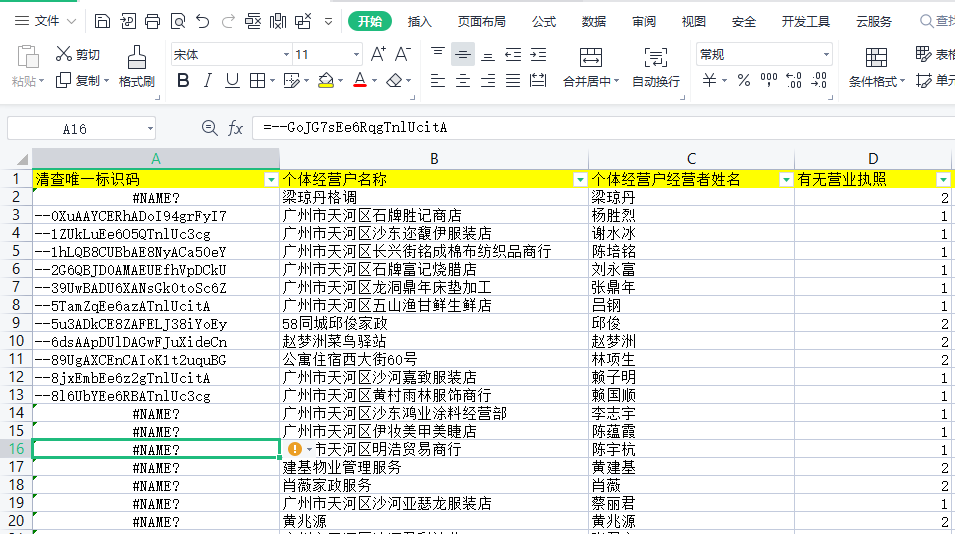Toggle top vertical alignment
Viewport: 955px width, 534px height.
click(438, 55)
